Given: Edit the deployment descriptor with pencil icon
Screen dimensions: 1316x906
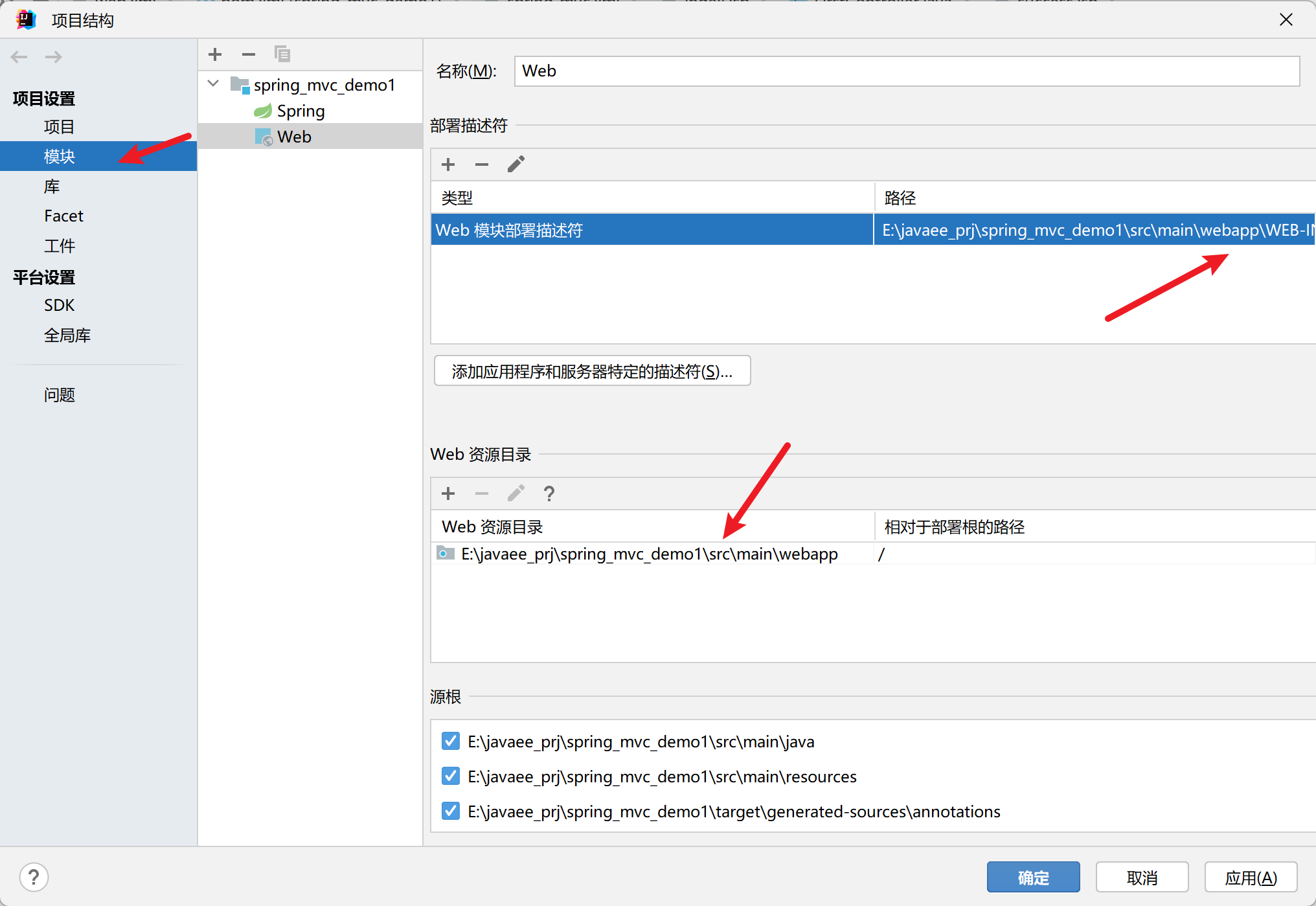Looking at the screenshot, I should click(516, 164).
